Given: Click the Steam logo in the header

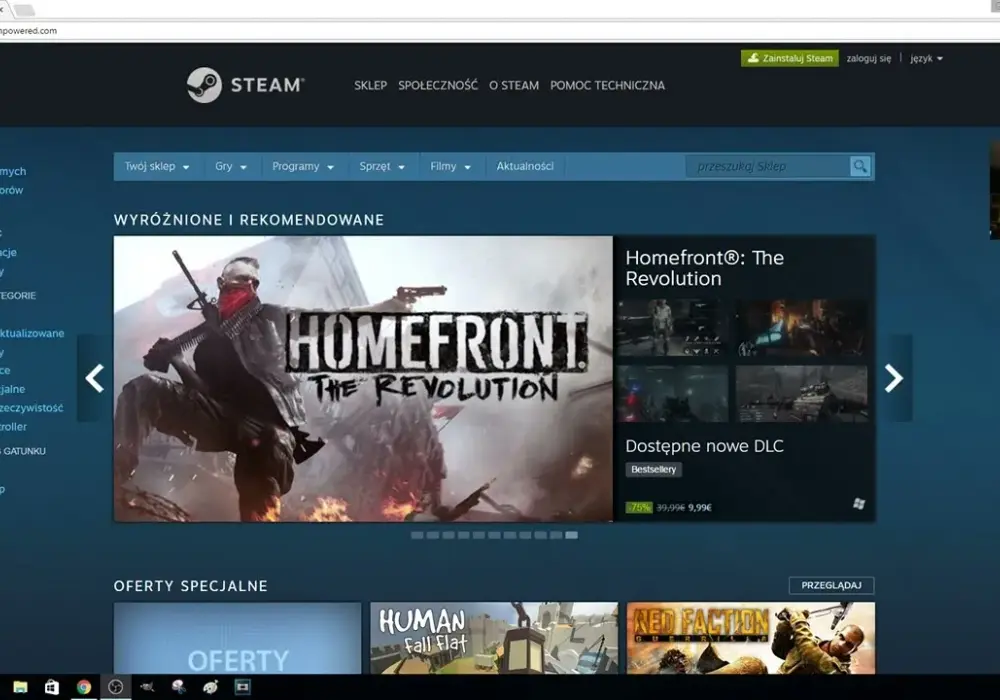Looking at the screenshot, I should tap(246, 85).
